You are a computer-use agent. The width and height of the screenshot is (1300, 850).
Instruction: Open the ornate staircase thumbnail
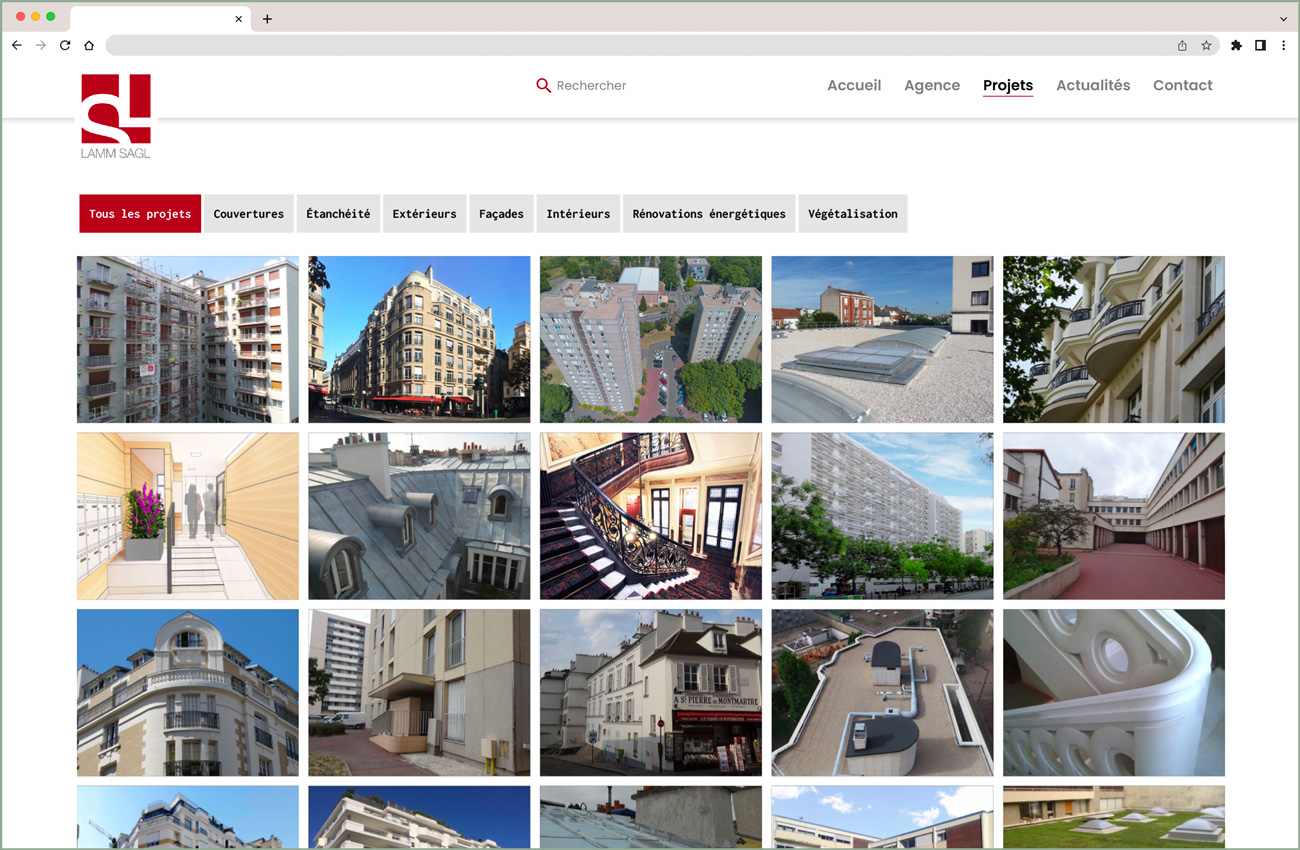pyautogui.click(x=651, y=516)
